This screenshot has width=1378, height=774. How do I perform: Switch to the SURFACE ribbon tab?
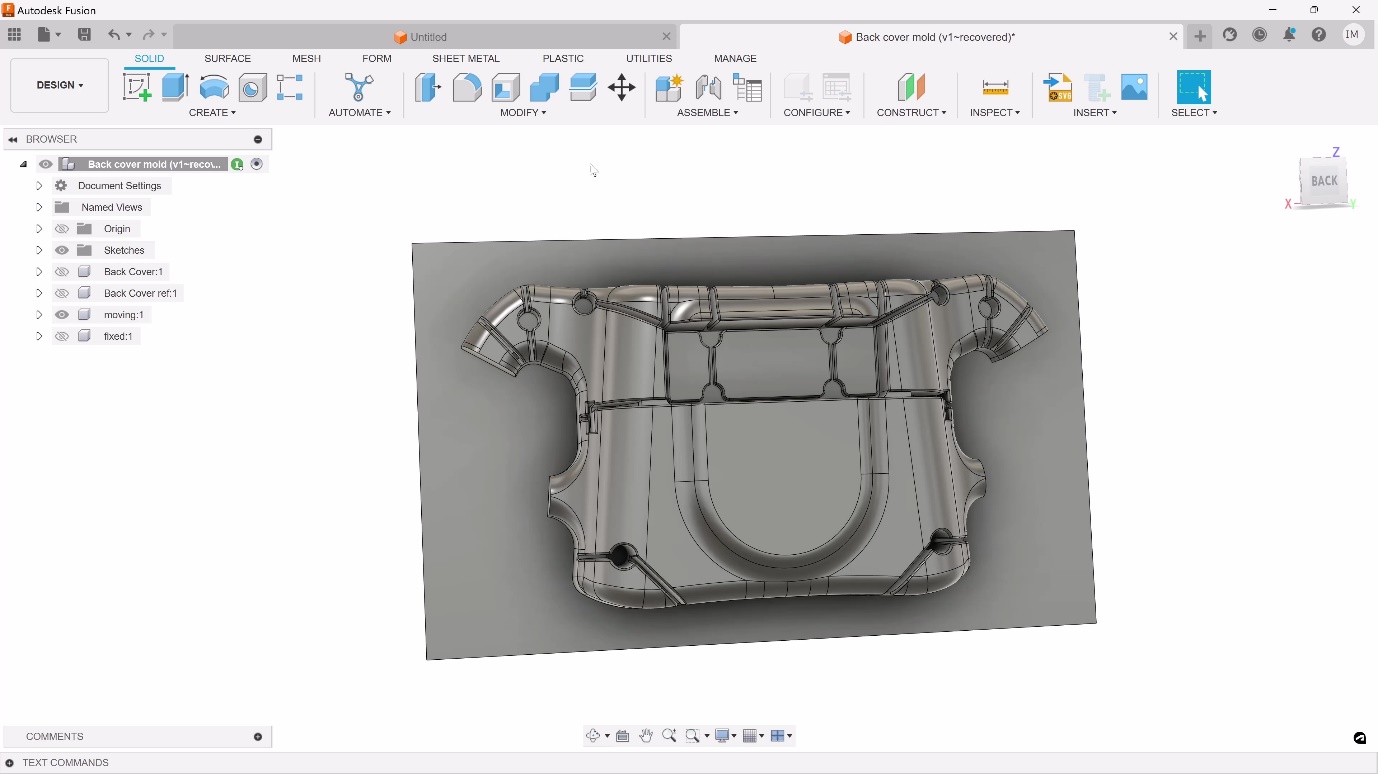pyautogui.click(x=227, y=58)
